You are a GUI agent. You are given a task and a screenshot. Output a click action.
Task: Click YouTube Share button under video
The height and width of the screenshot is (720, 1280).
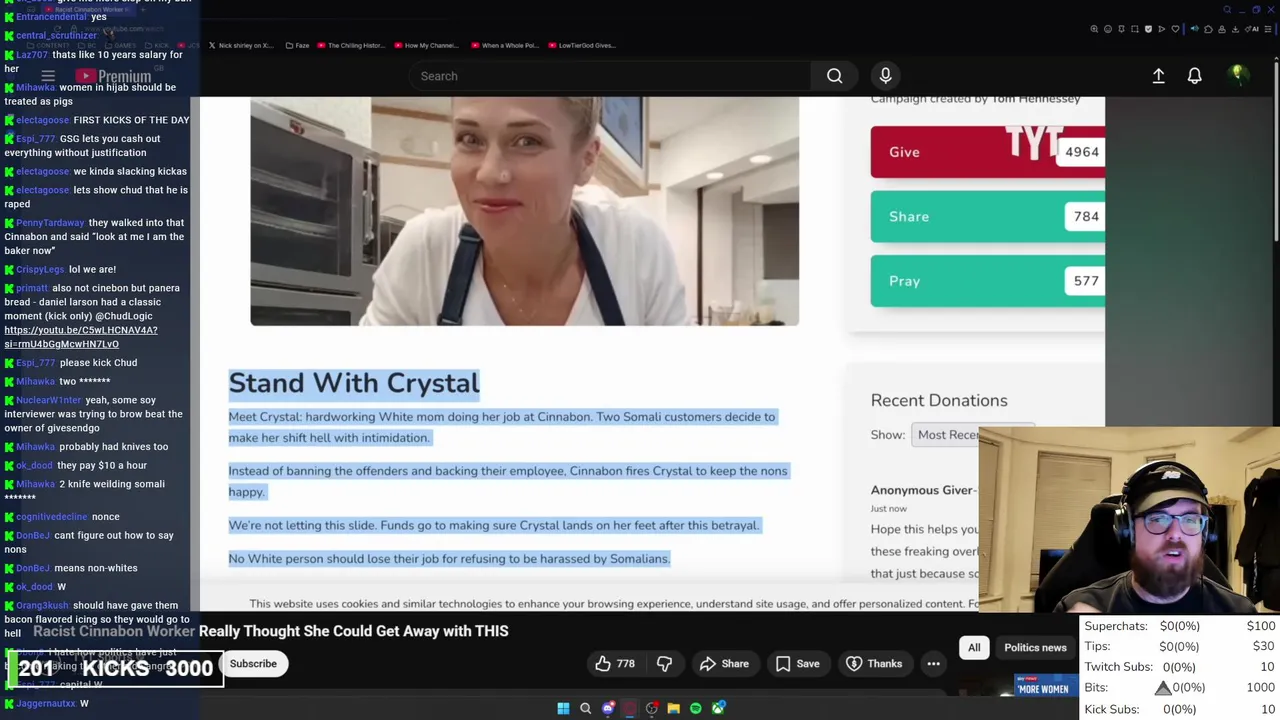click(x=724, y=664)
